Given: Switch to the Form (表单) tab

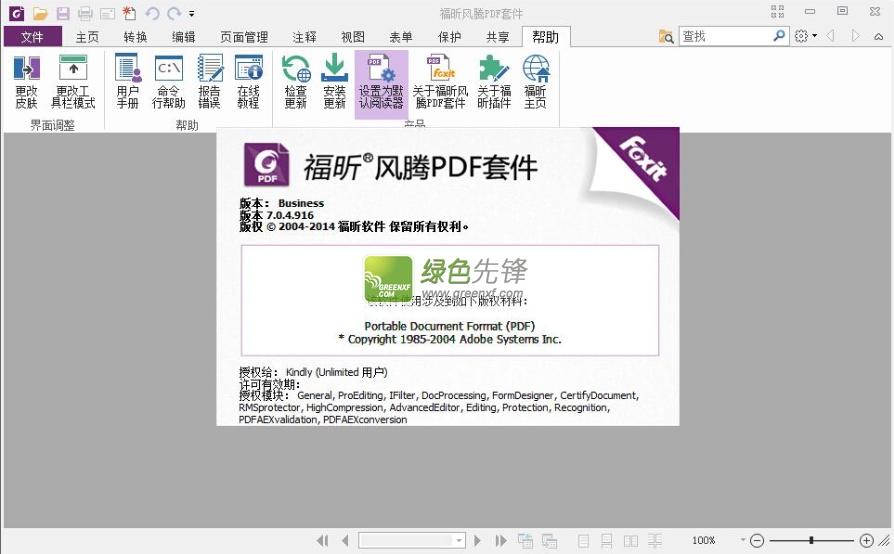Looking at the screenshot, I should tap(401, 37).
